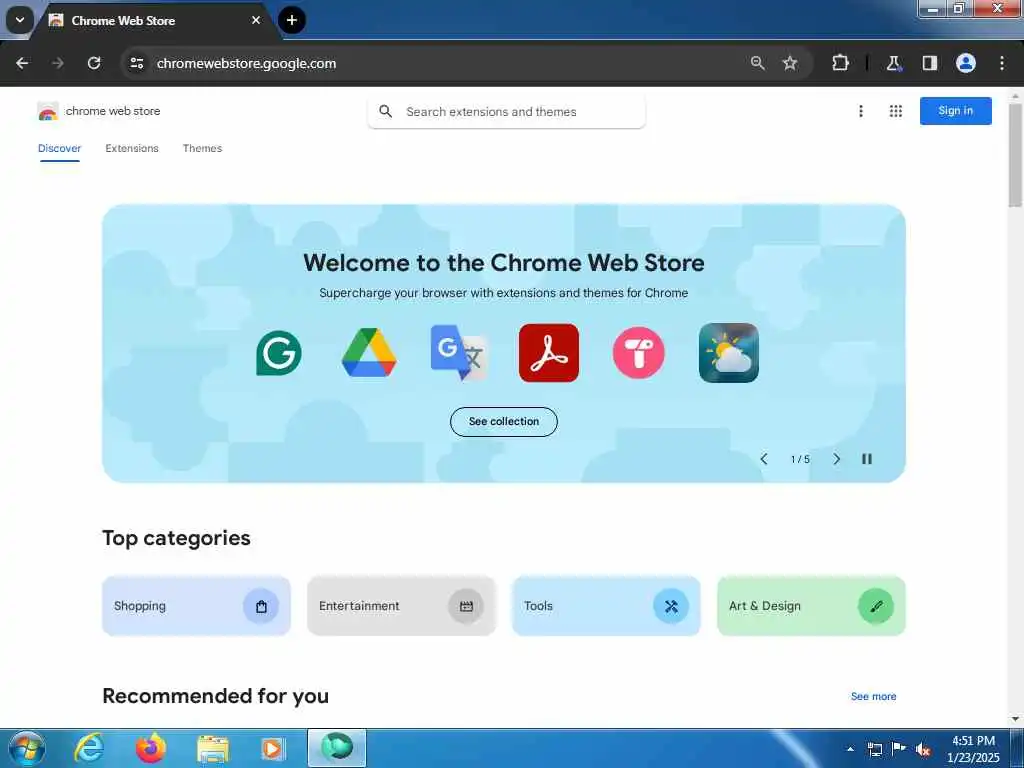Click the muted volume tray icon

[x=923, y=750]
